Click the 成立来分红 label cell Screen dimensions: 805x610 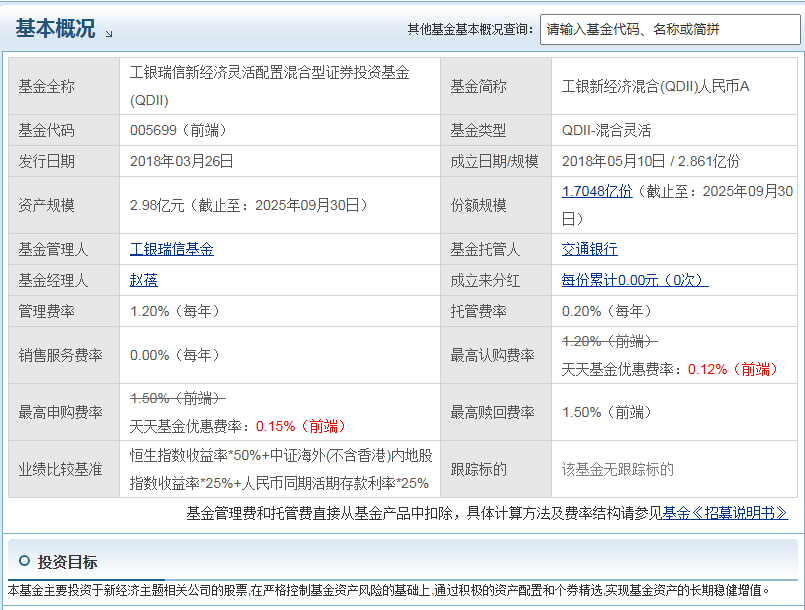[496, 280]
